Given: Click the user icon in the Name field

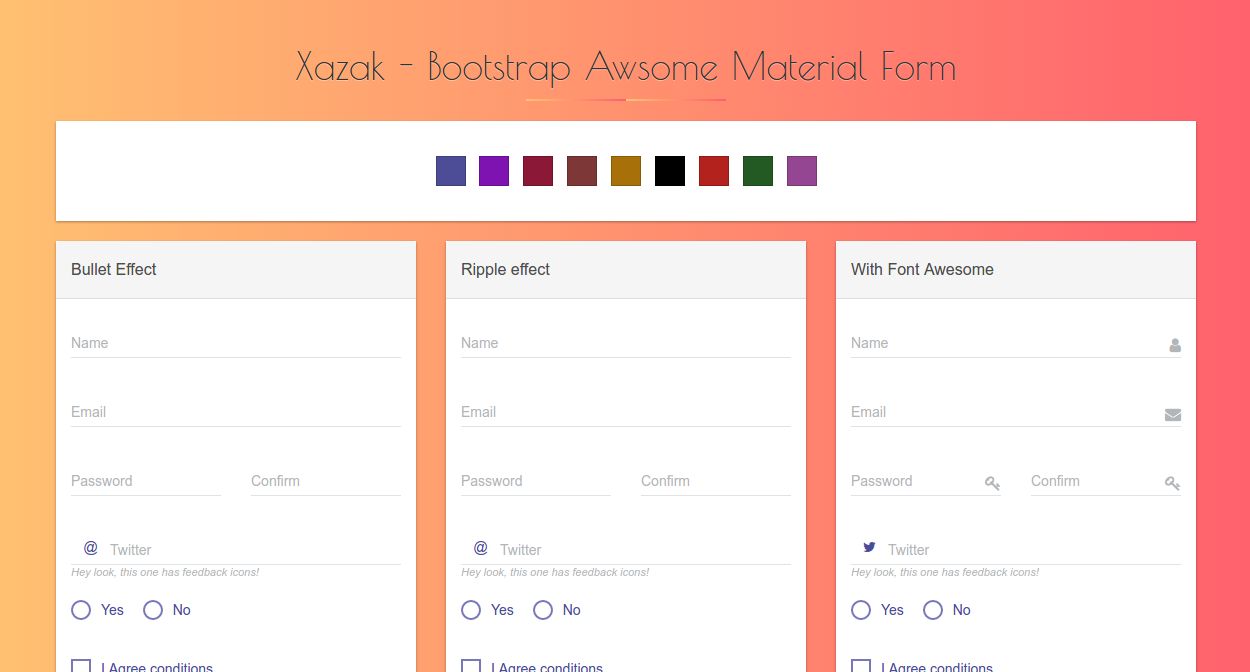Looking at the screenshot, I should click(x=1175, y=345).
